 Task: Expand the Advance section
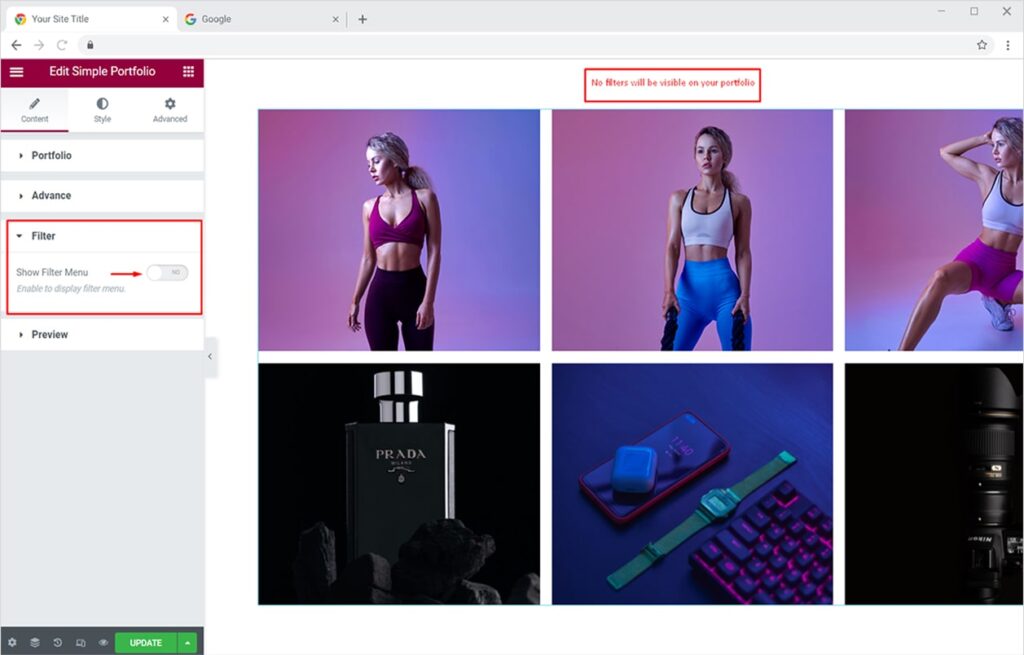tap(51, 196)
